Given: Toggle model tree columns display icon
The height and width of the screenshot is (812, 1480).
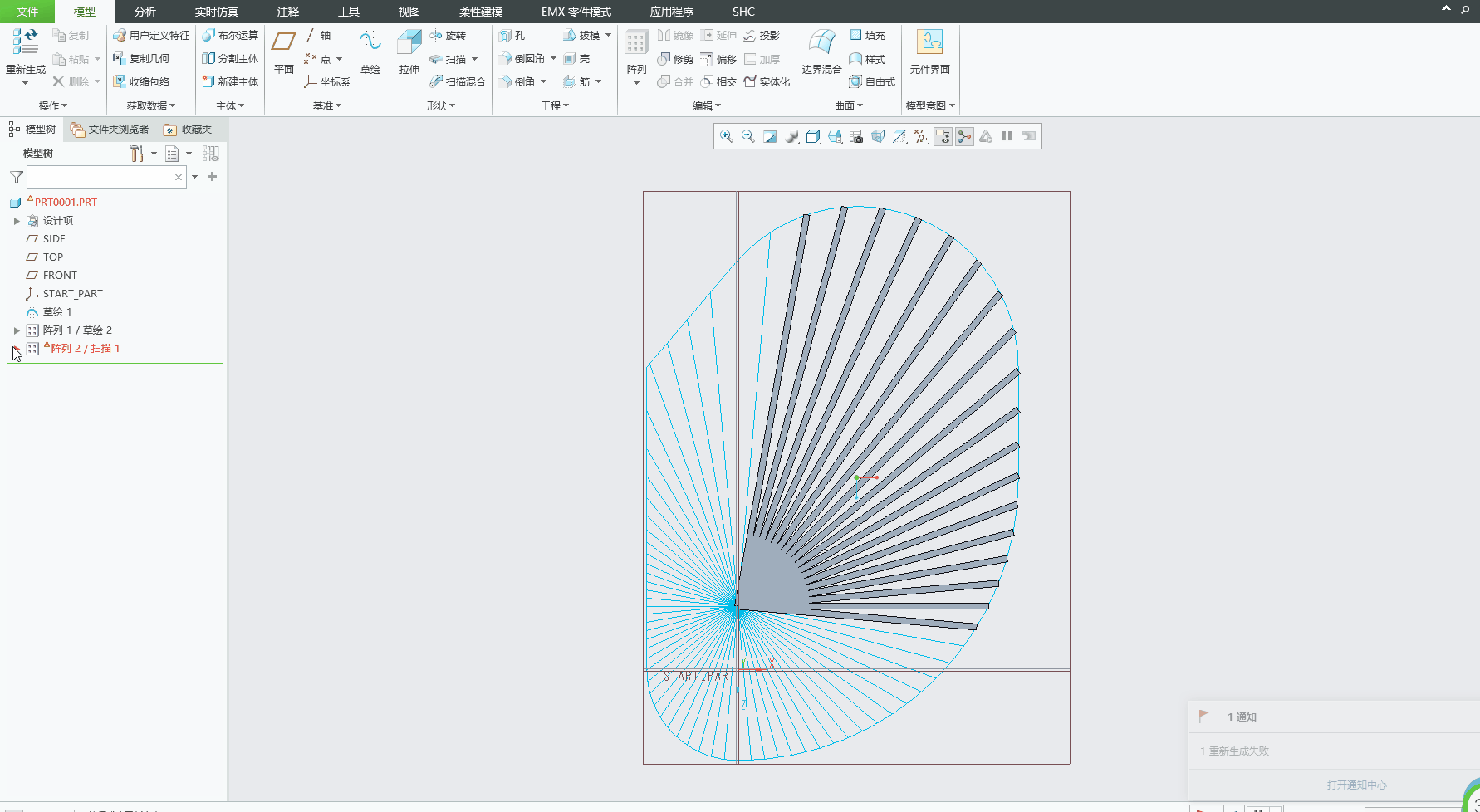Looking at the screenshot, I should pos(210,154).
